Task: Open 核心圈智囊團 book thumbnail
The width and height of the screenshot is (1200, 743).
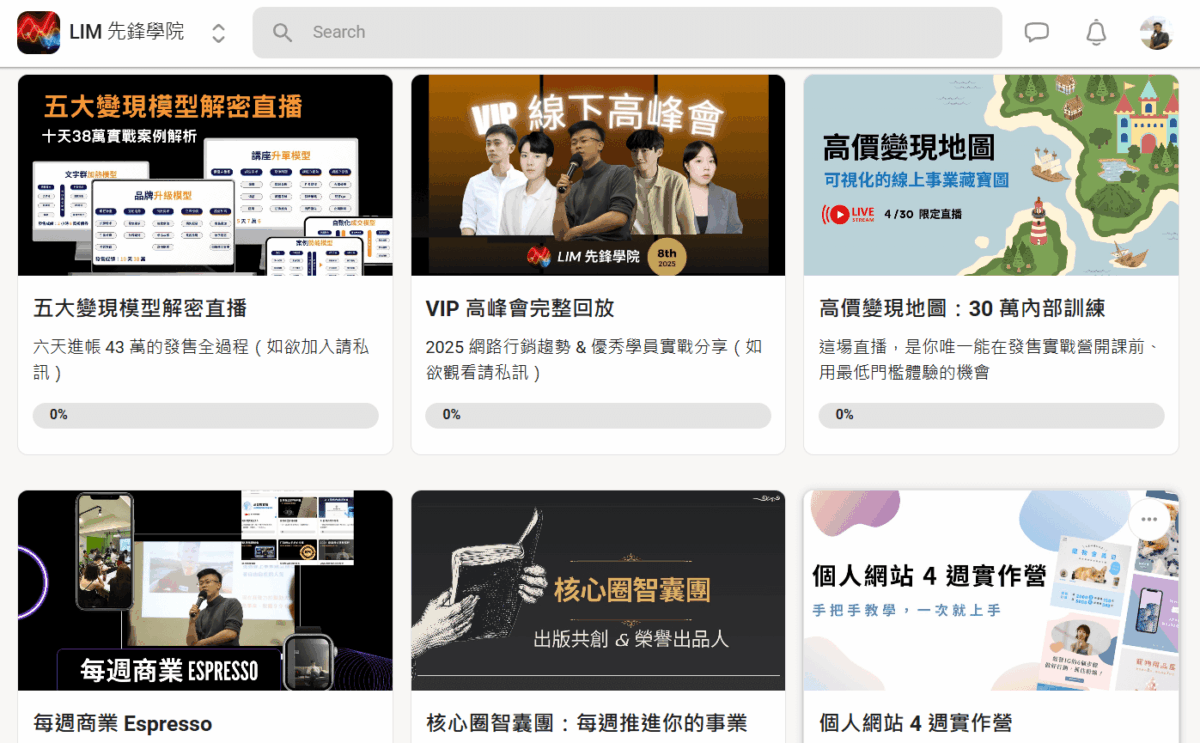Action: tap(598, 590)
